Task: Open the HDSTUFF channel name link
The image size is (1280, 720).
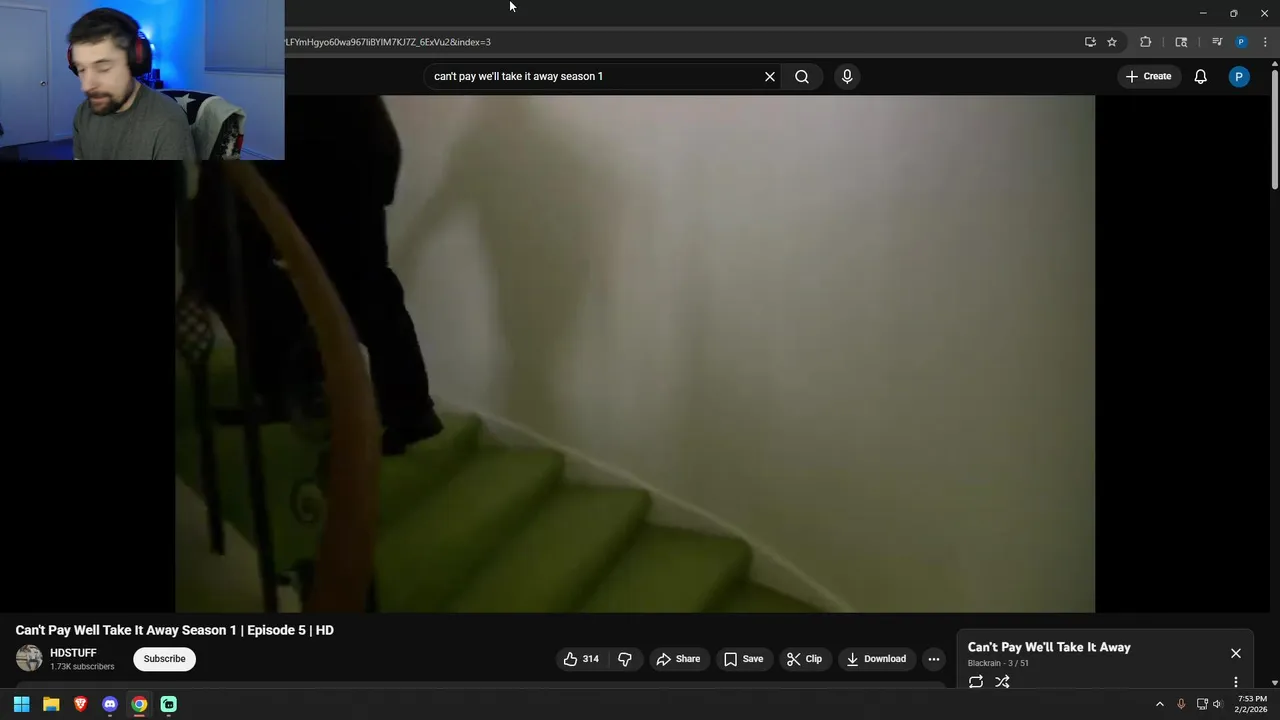Action: [x=73, y=653]
